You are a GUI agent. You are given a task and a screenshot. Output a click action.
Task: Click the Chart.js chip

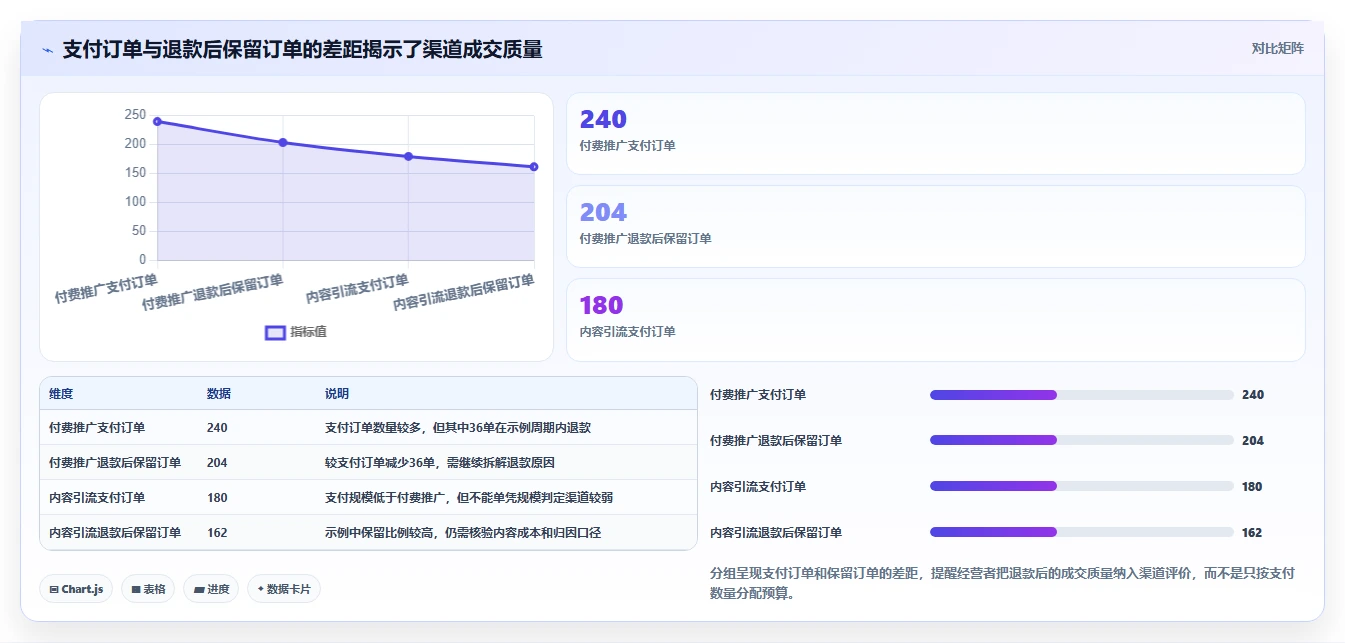pos(76,589)
